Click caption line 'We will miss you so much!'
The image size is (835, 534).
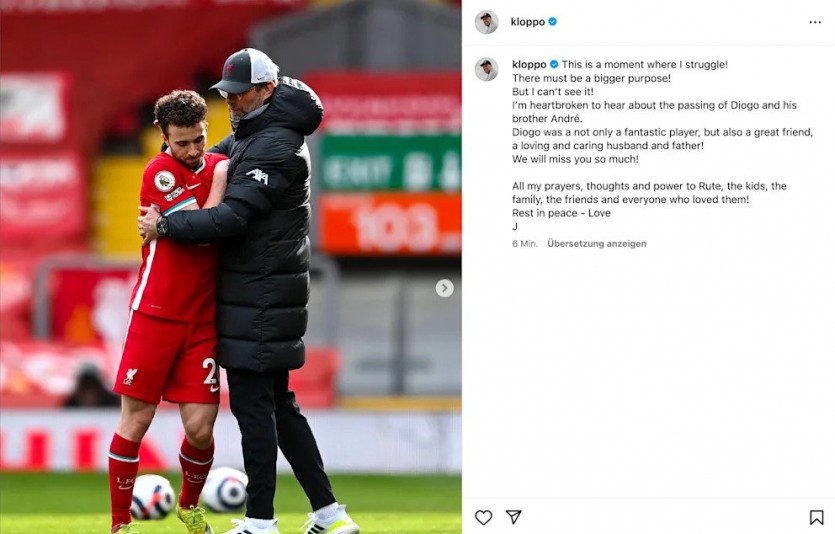coord(575,159)
